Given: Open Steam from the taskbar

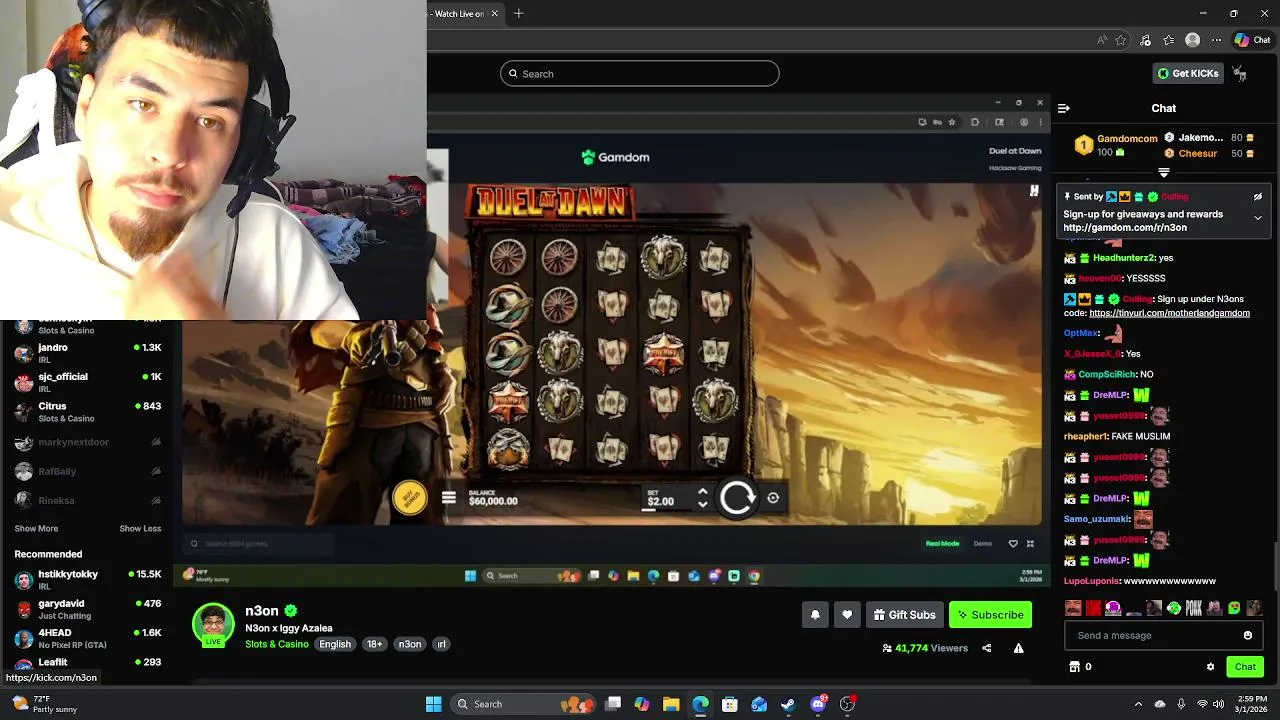Looking at the screenshot, I should click(x=788, y=704).
